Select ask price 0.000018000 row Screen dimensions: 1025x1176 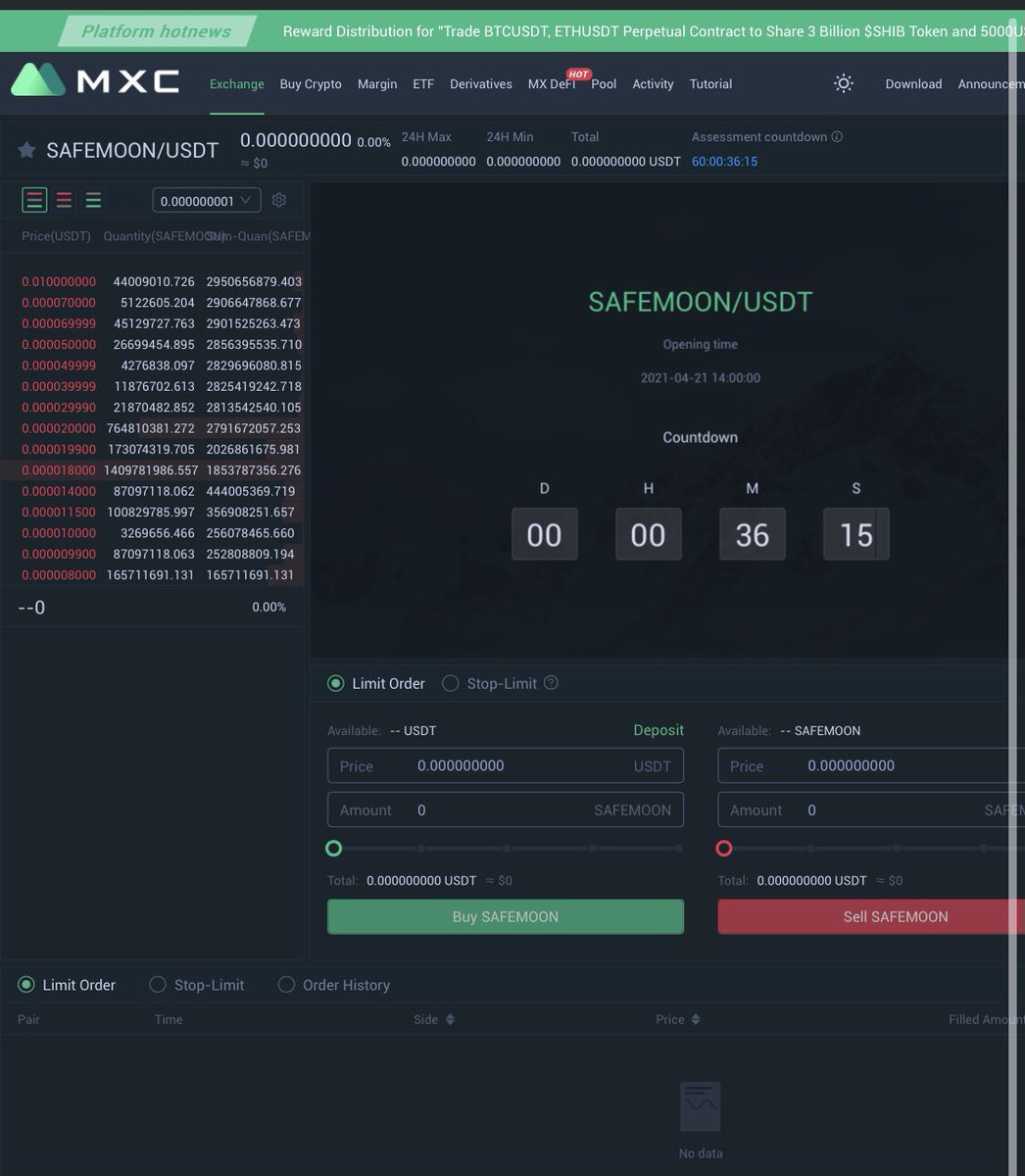tap(153, 470)
